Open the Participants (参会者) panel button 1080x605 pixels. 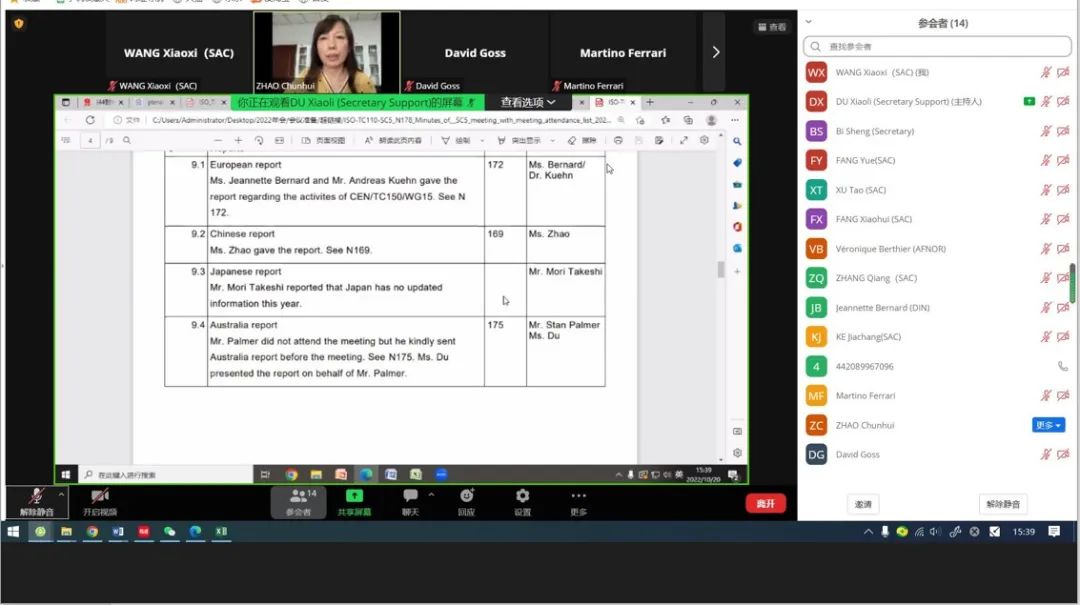(x=298, y=501)
